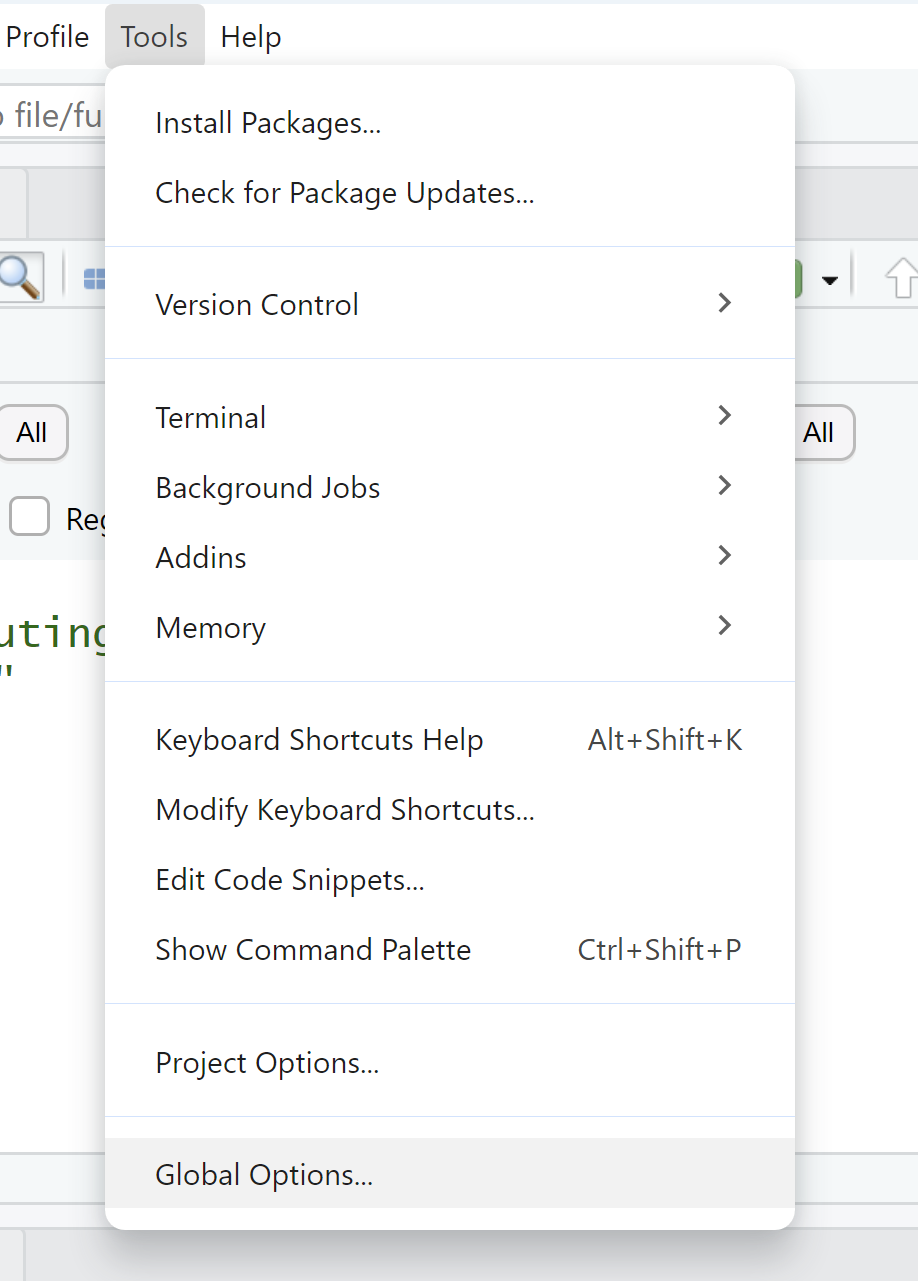Choose Show Command Palette
This screenshot has height=1281, width=918.
(313, 950)
